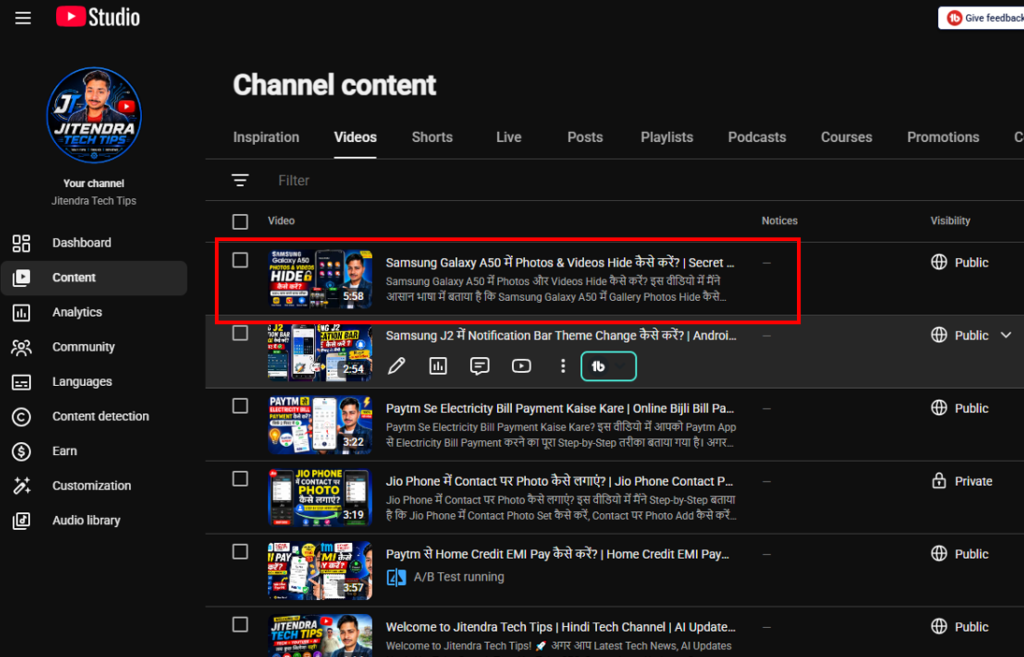Edit details pencil icon for Samsung J2 video

(396, 366)
